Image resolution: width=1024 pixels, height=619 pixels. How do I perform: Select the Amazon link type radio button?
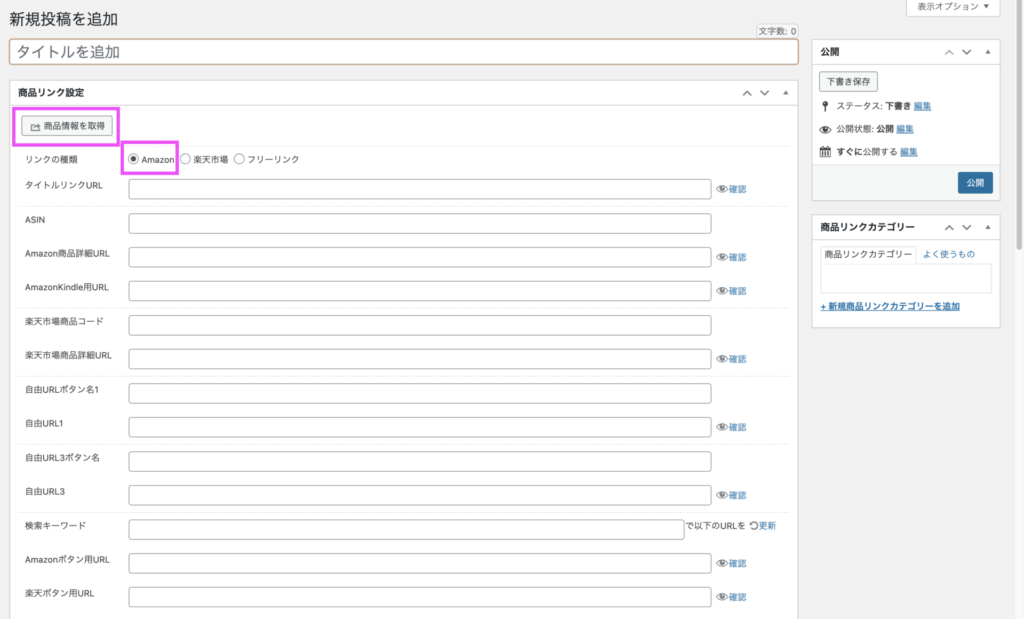click(x=133, y=159)
